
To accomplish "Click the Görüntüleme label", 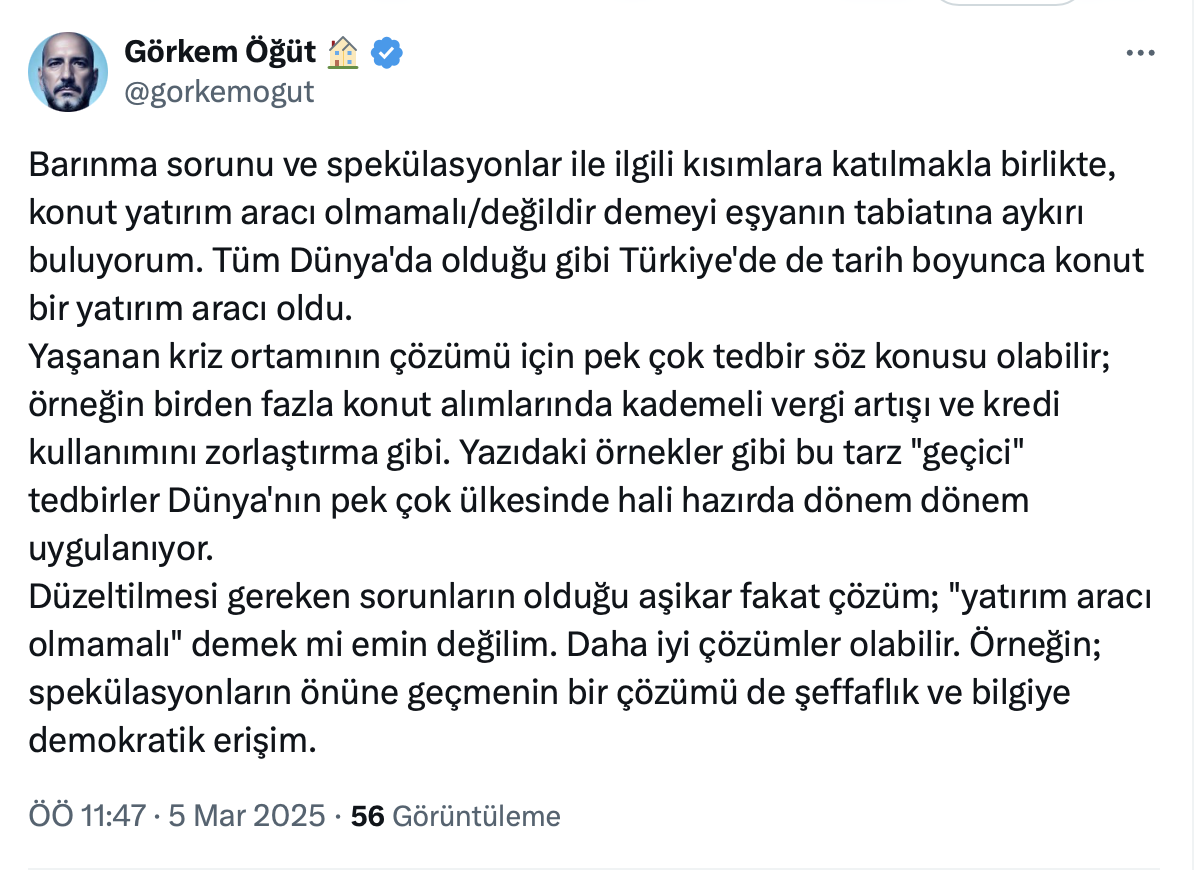I will (476, 816).
